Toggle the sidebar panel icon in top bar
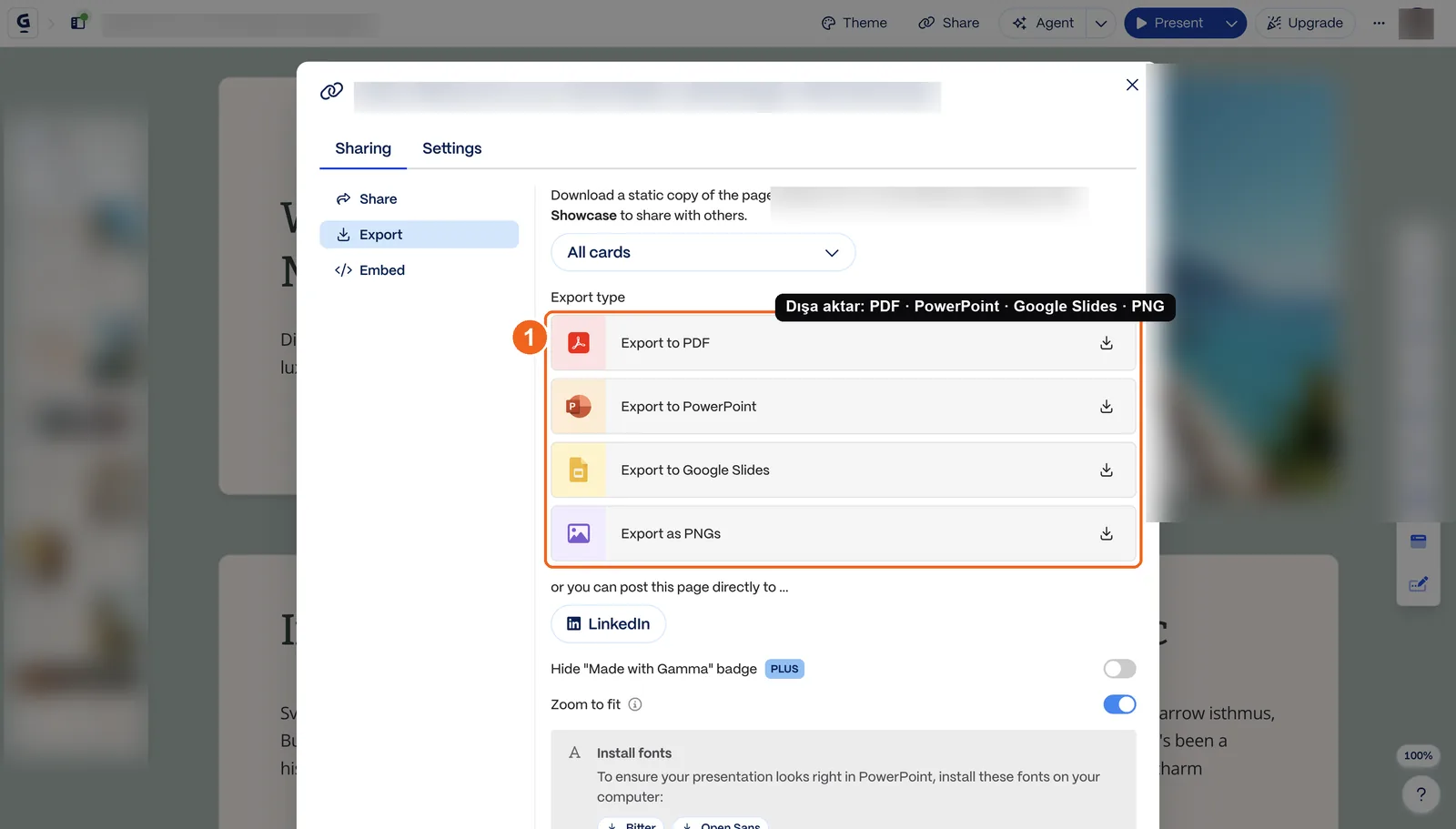The image size is (1456, 829). point(78,22)
